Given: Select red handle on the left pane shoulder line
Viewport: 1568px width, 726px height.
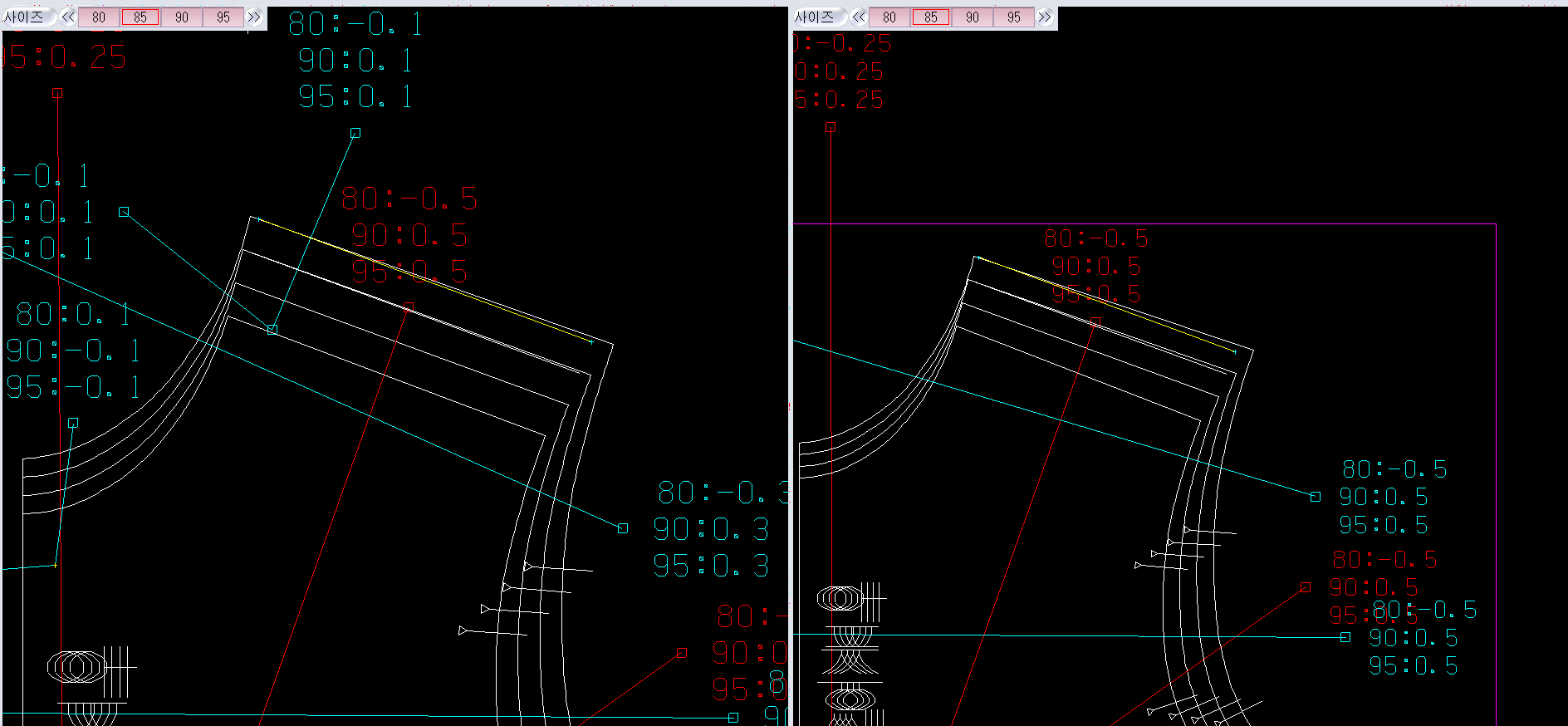Looking at the screenshot, I should pyautogui.click(x=408, y=307).
